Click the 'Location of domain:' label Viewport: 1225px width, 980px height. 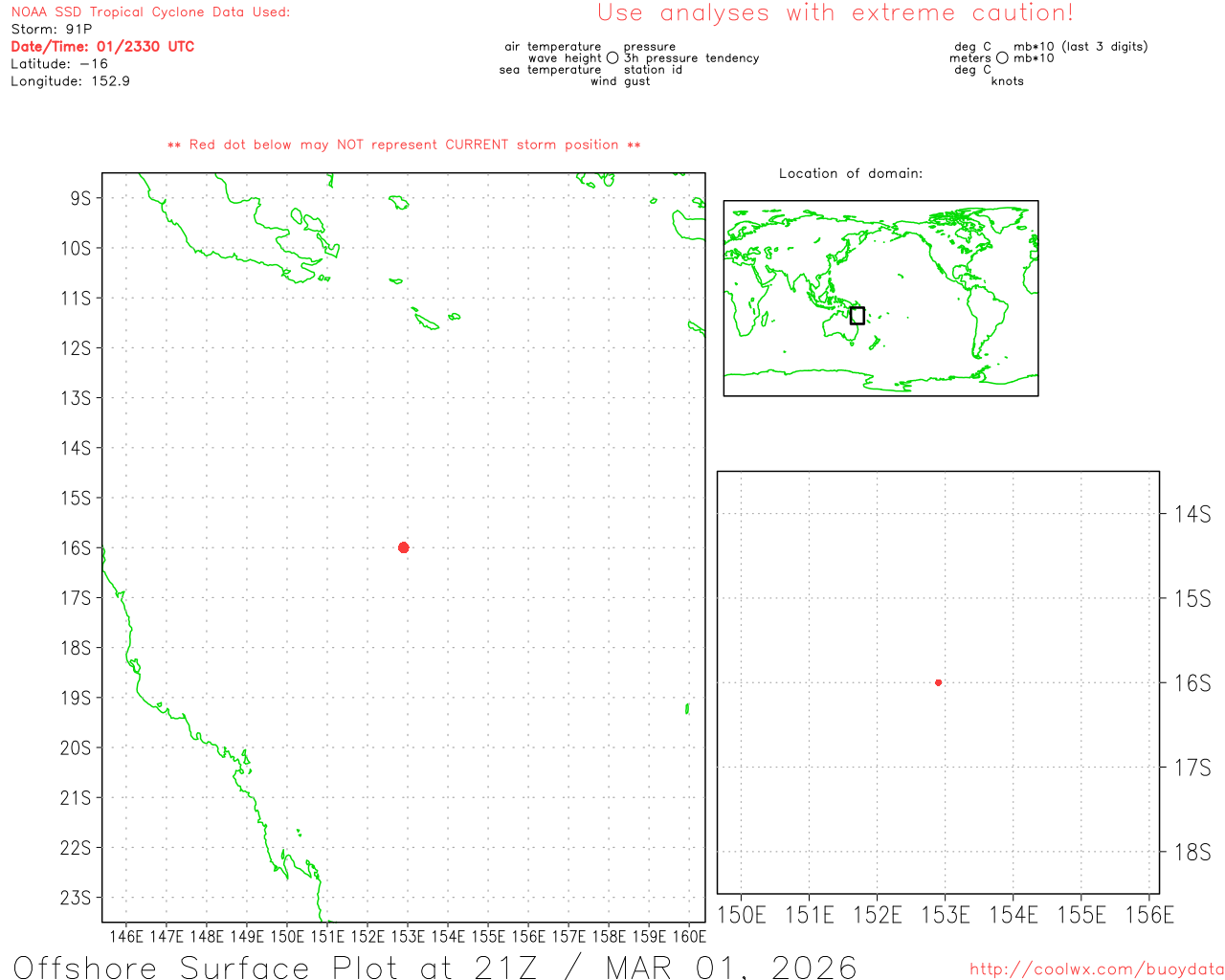click(x=850, y=173)
